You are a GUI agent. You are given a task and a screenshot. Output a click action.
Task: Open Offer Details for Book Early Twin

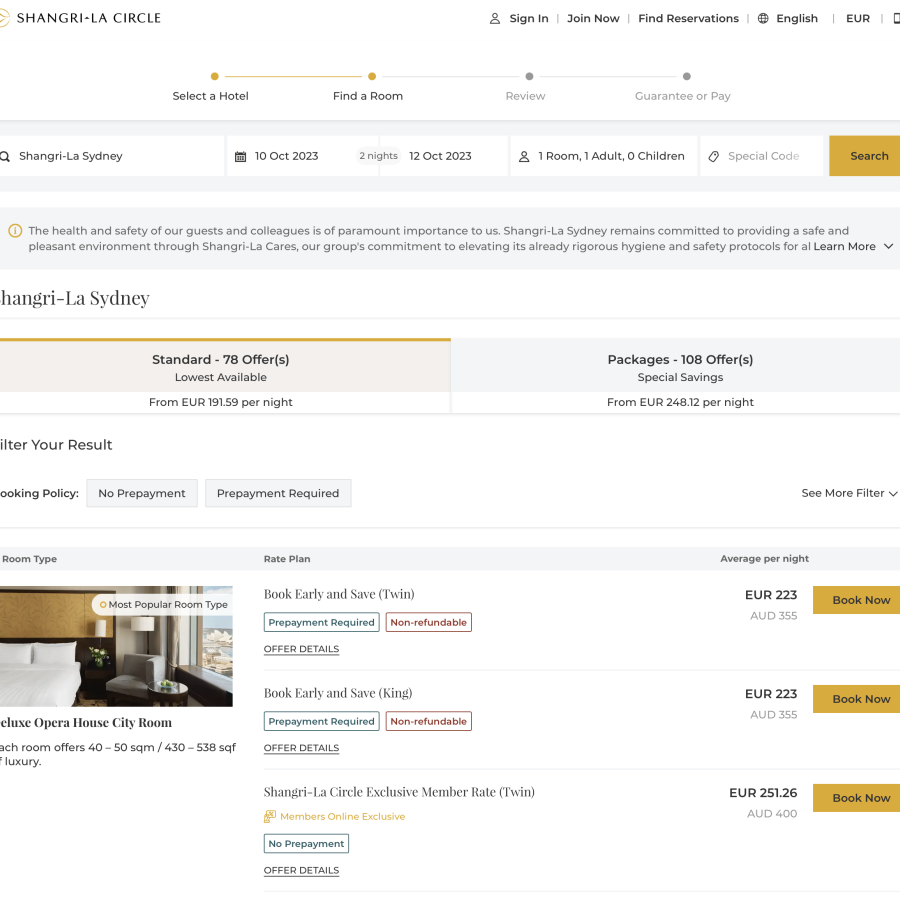(301, 649)
